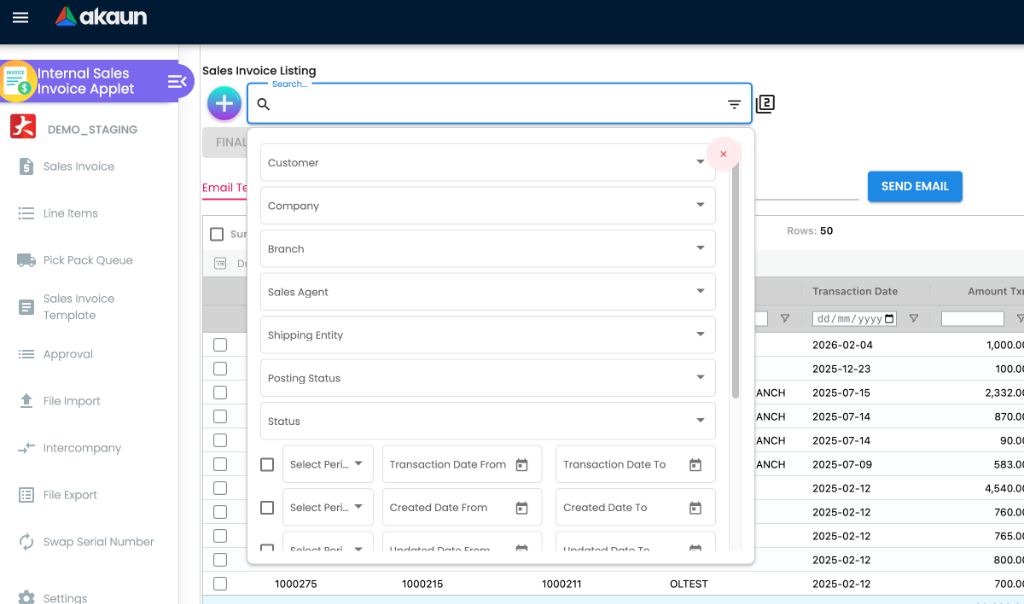Click the PDF export icon beside DEMO_STAGING
This screenshot has height=604, width=1024.
(x=22, y=128)
